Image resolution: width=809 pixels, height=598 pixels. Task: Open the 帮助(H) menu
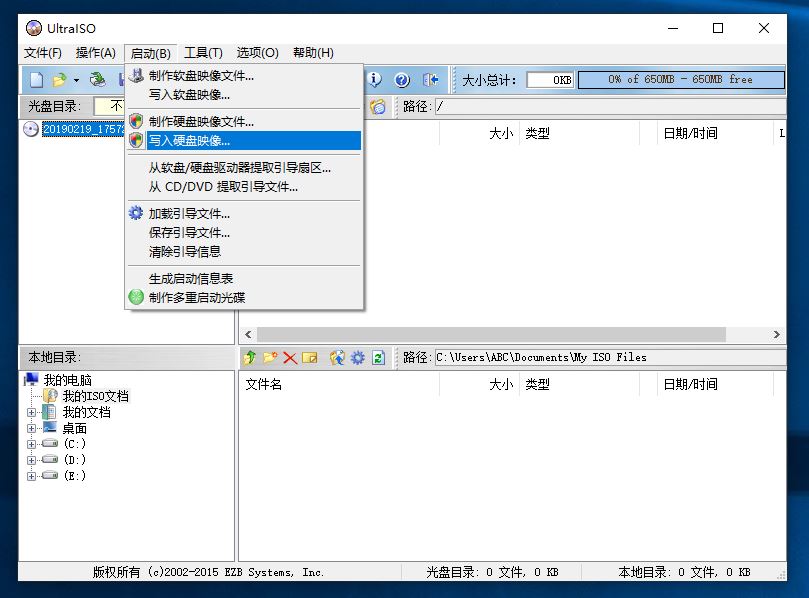click(x=313, y=53)
